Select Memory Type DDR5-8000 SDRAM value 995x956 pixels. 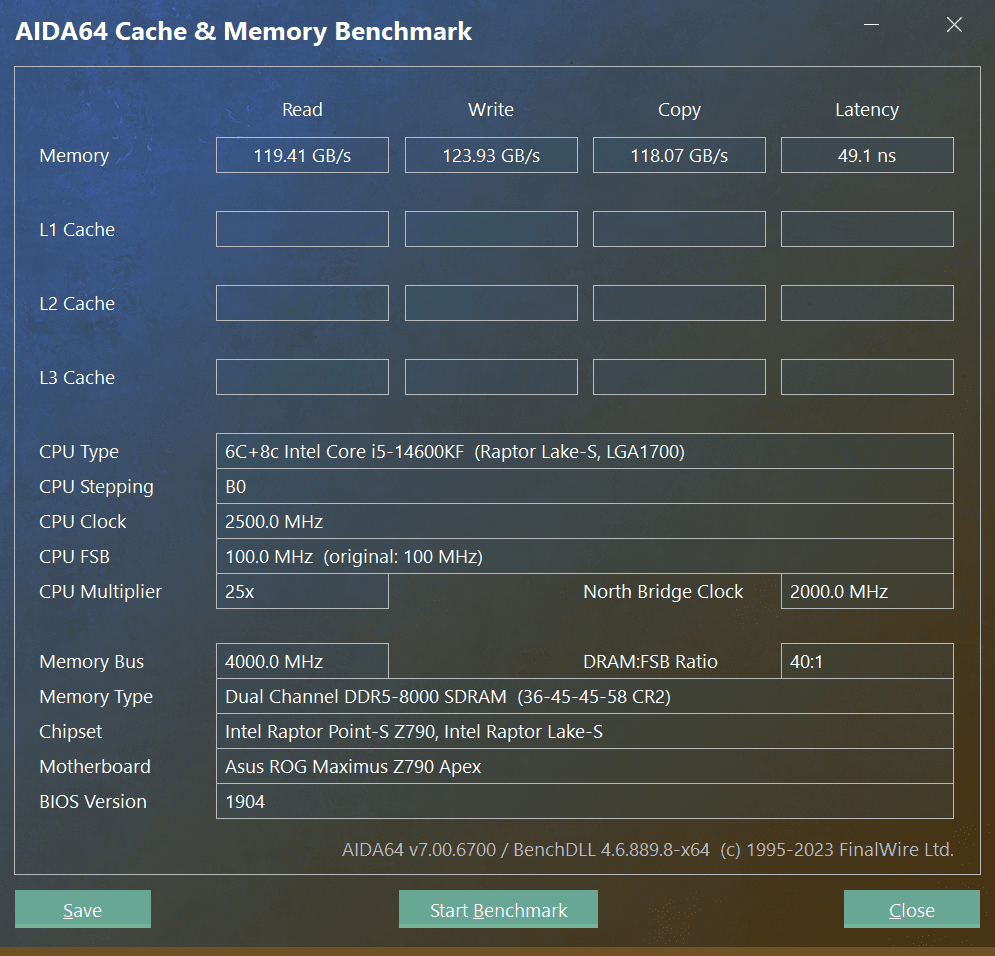[x=584, y=697]
